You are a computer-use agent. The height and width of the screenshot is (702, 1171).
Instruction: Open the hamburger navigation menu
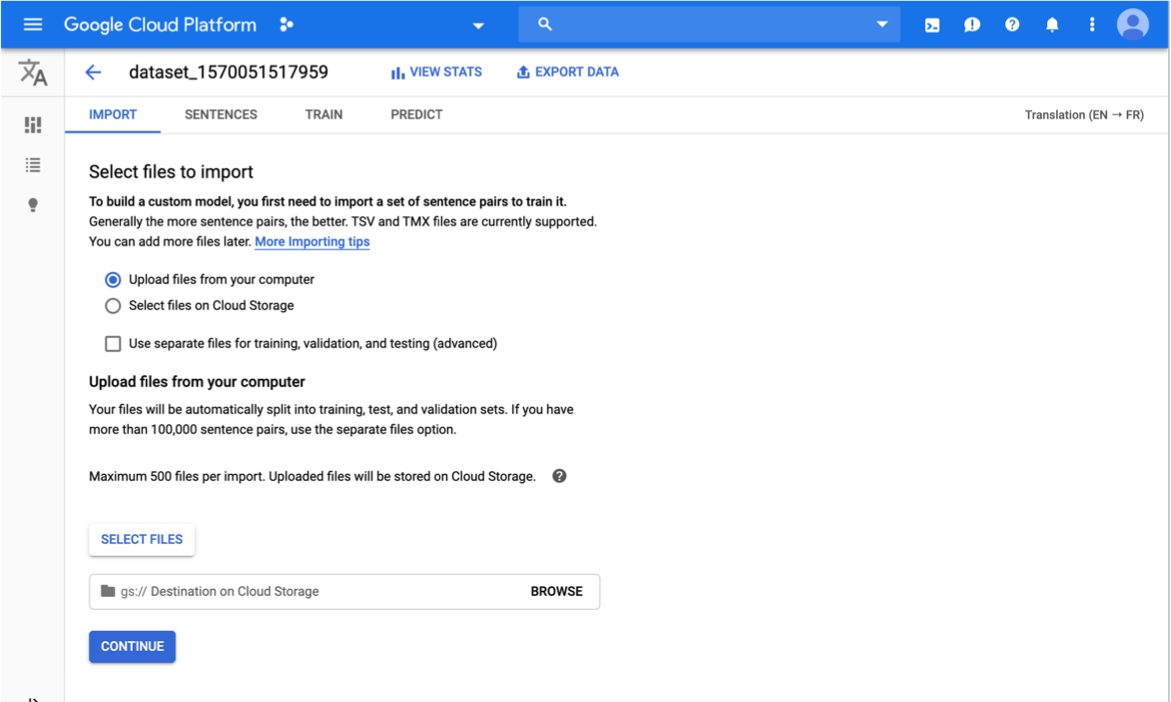(x=33, y=24)
